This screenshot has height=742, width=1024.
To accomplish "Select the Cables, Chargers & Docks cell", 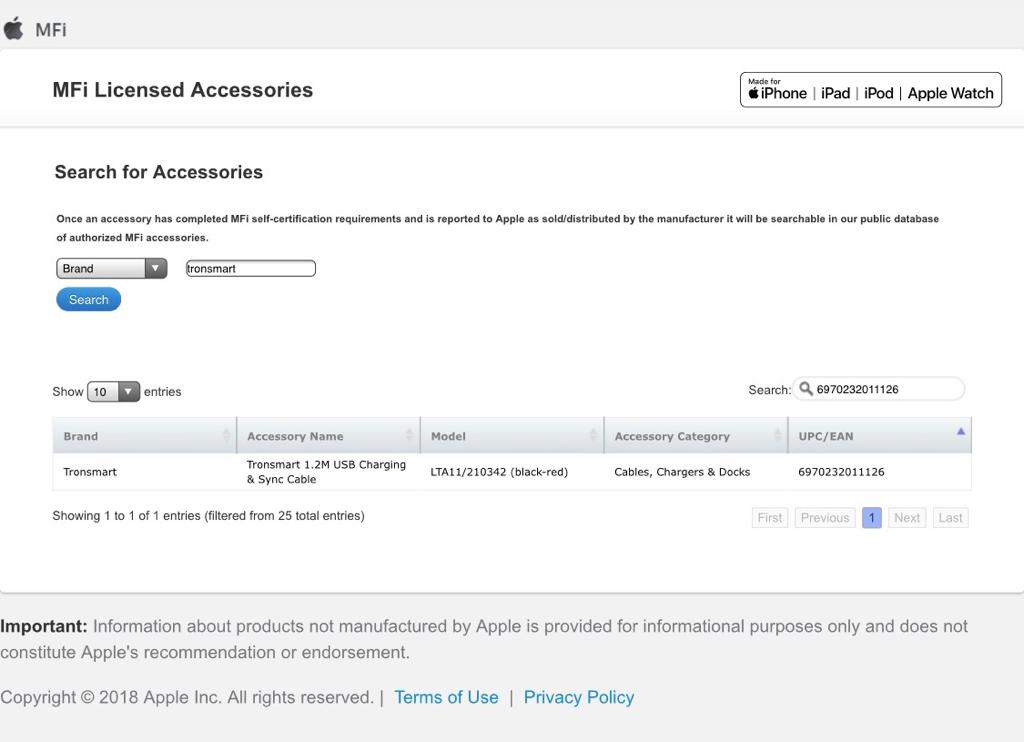I will coord(696,472).
